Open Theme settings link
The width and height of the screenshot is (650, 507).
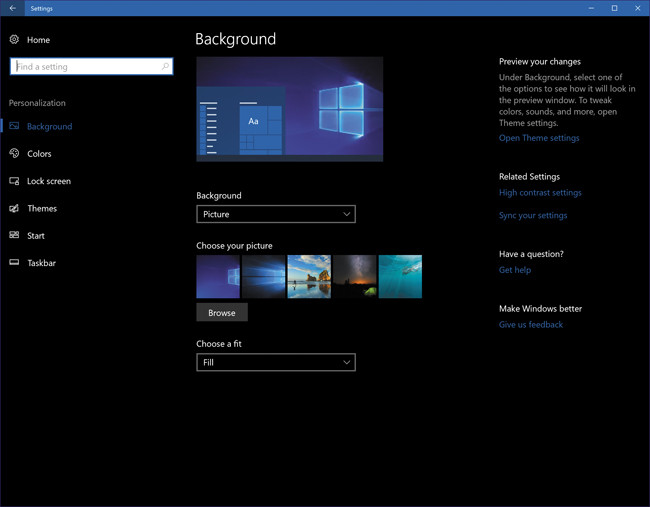(x=538, y=138)
